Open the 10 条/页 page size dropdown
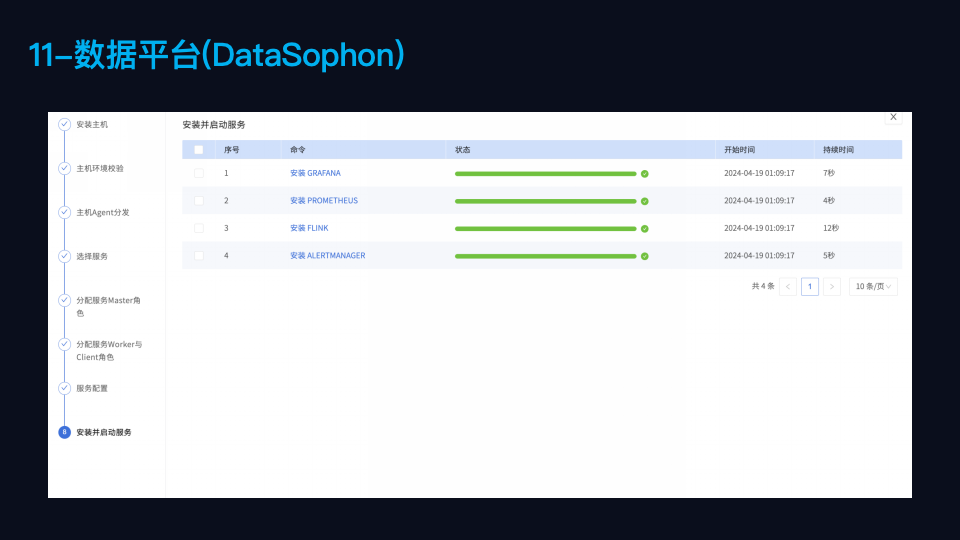960x540 pixels. 873,287
